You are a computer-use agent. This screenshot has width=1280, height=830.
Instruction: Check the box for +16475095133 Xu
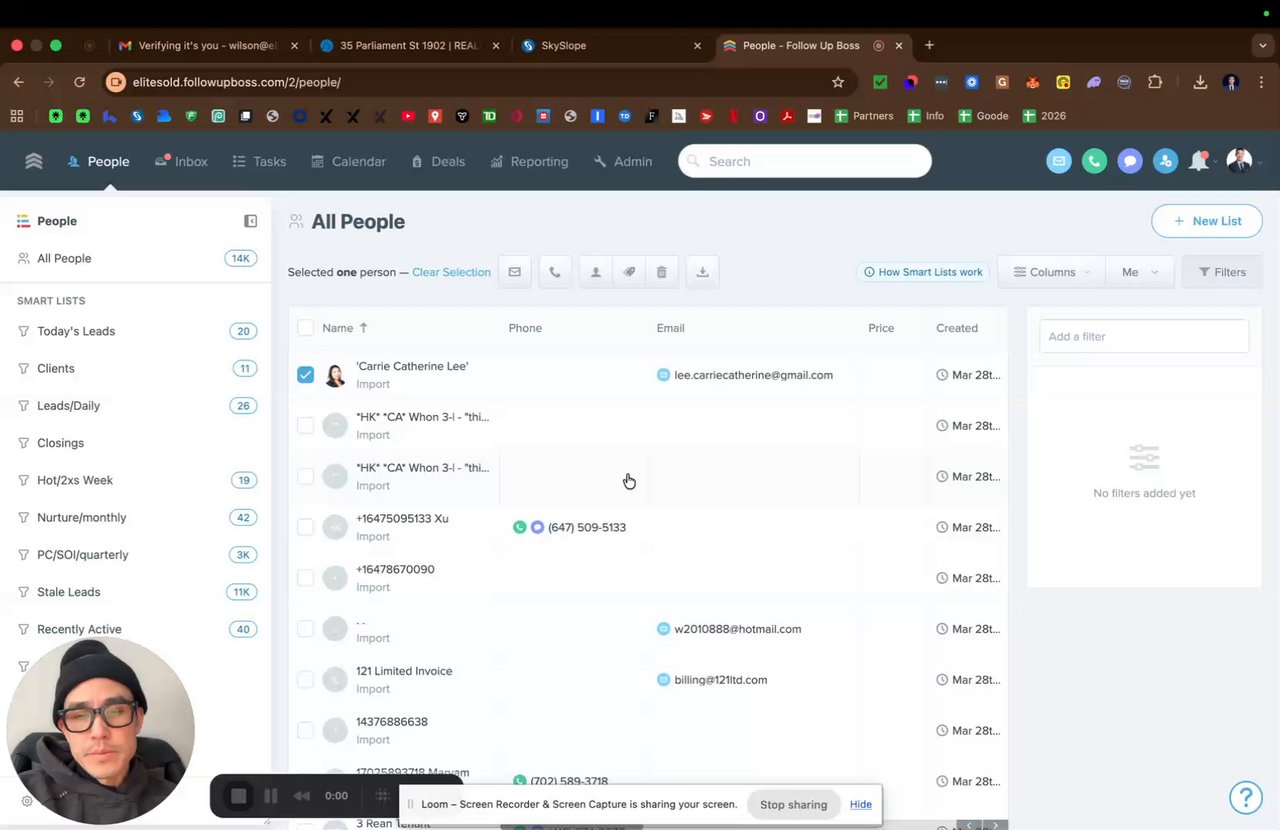click(305, 527)
